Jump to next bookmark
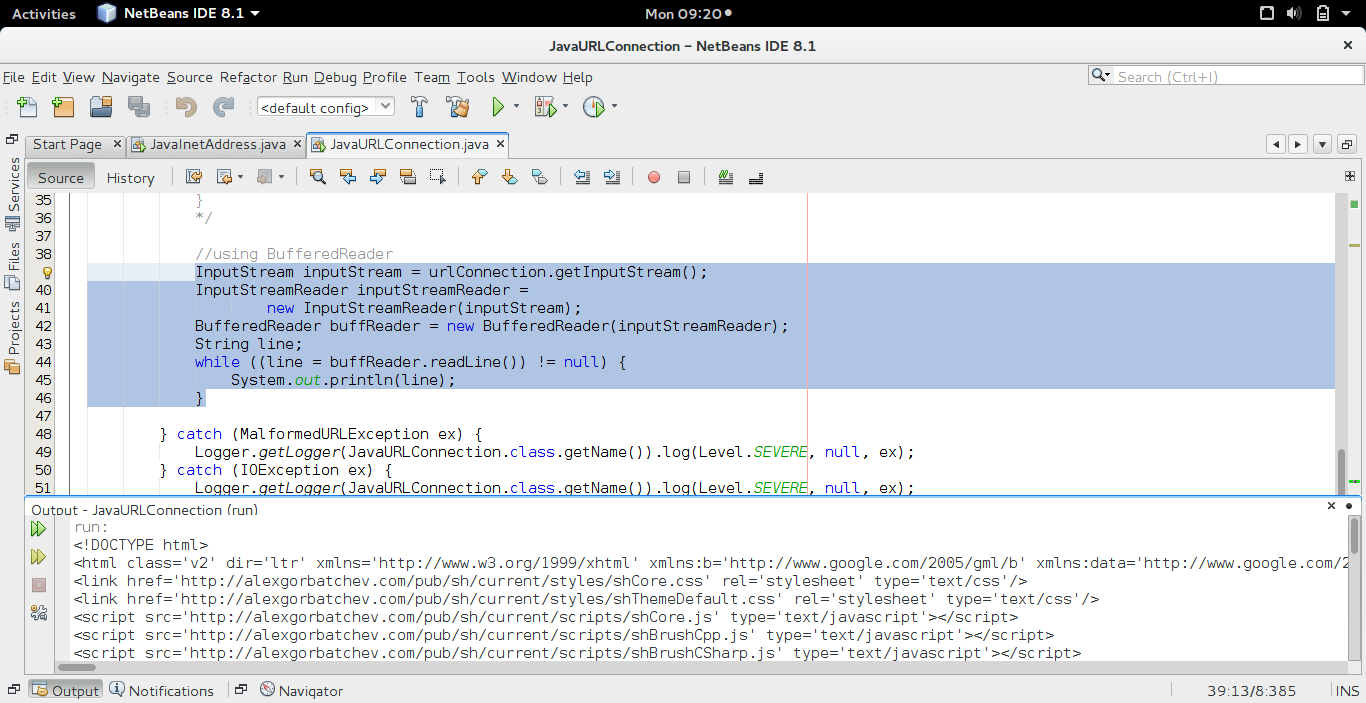The height and width of the screenshot is (703, 1366). point(509,177)
